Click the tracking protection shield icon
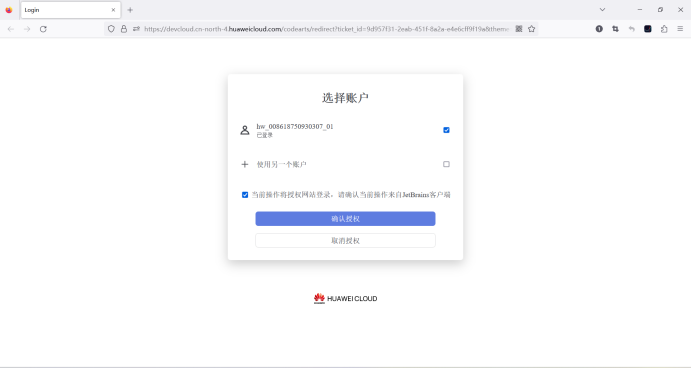The image size is (692, 369). point(111,29)
